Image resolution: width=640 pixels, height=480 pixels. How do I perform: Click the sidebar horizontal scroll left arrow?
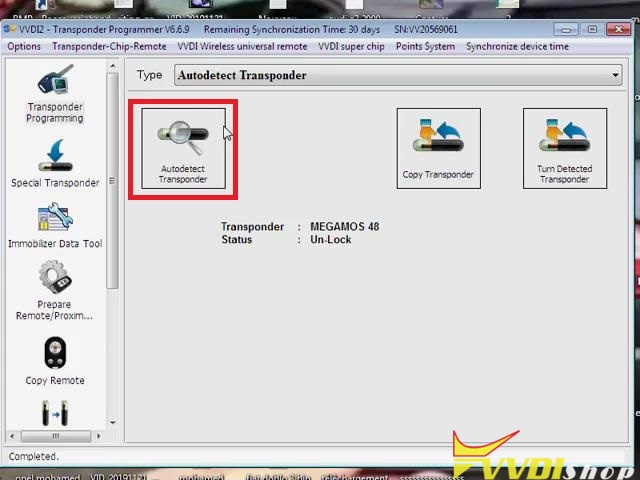point(12,436)
